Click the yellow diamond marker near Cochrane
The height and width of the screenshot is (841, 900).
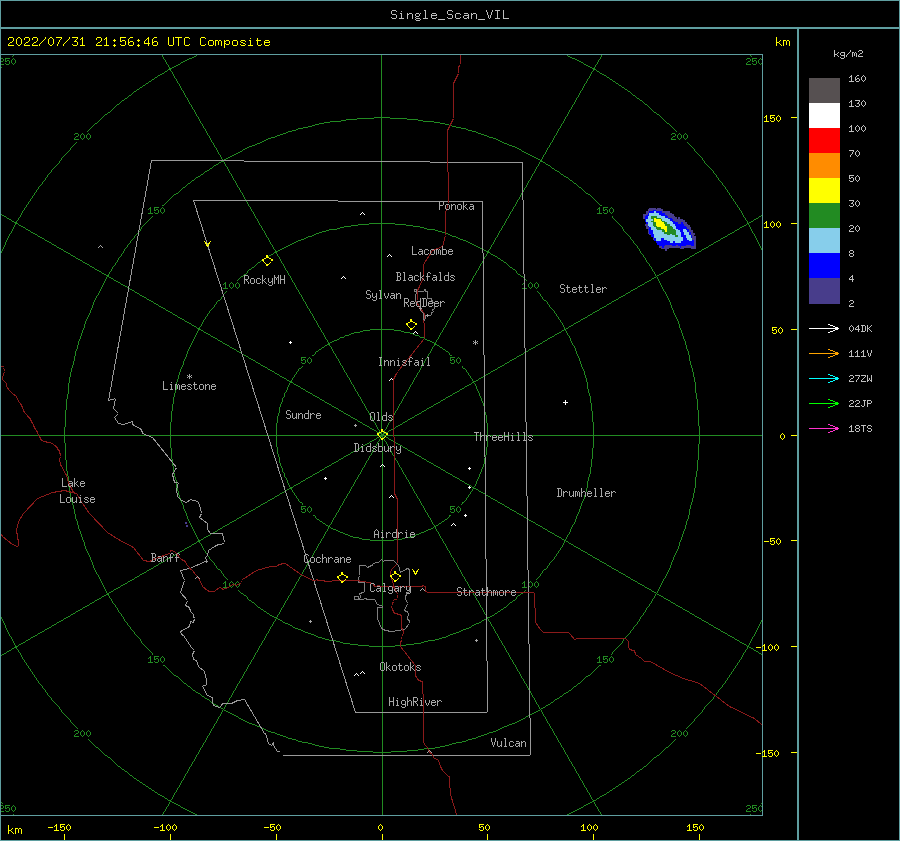[343, 577]
